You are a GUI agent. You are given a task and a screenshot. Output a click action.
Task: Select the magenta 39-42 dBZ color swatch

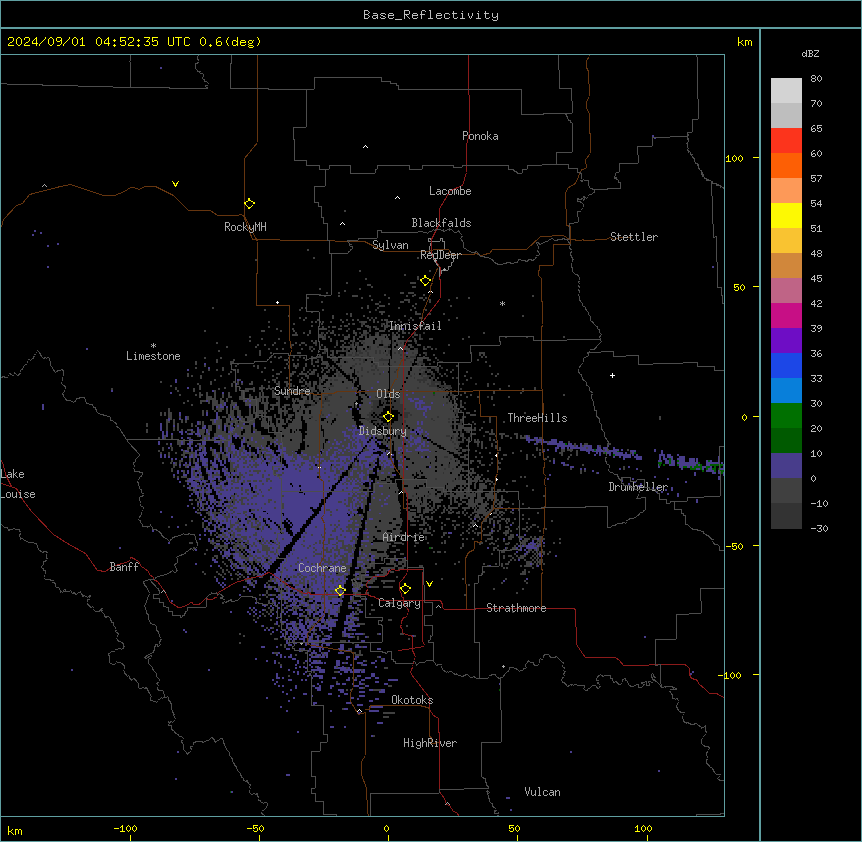coord(786,315)
